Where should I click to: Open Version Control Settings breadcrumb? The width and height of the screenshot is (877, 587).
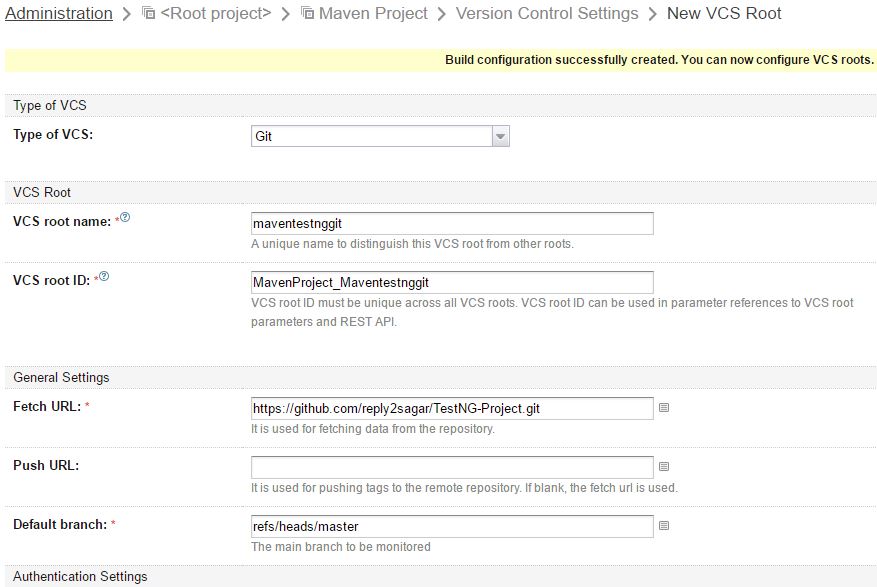click(x=547, y=13)
